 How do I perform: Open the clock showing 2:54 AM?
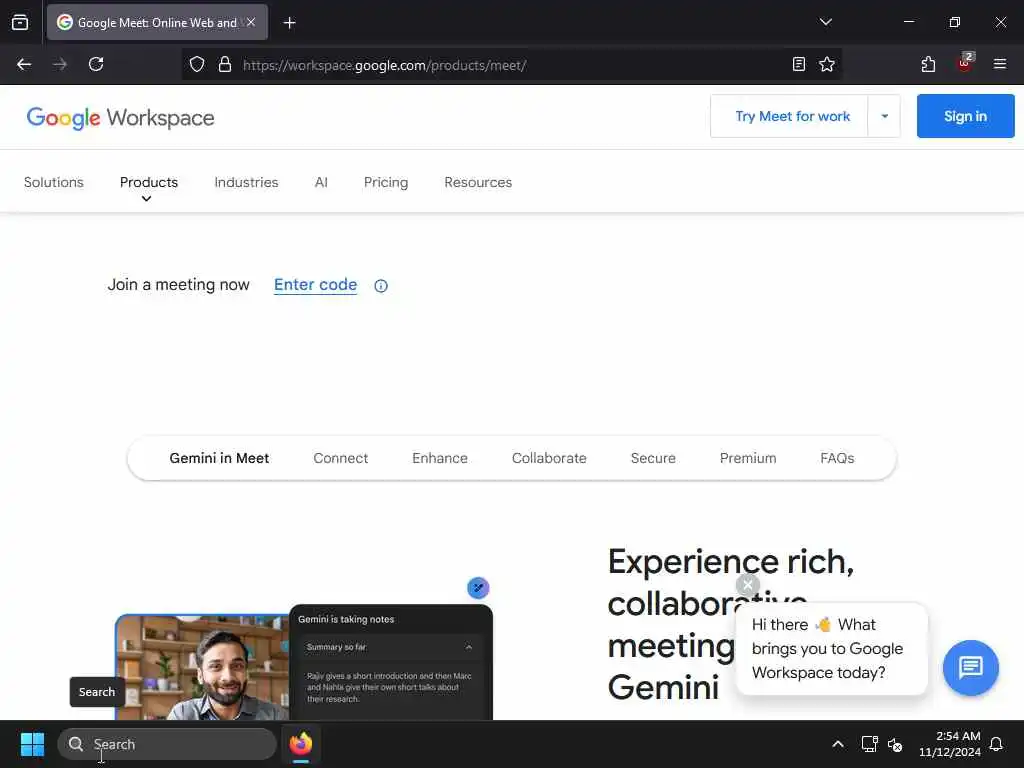[950, 744]
